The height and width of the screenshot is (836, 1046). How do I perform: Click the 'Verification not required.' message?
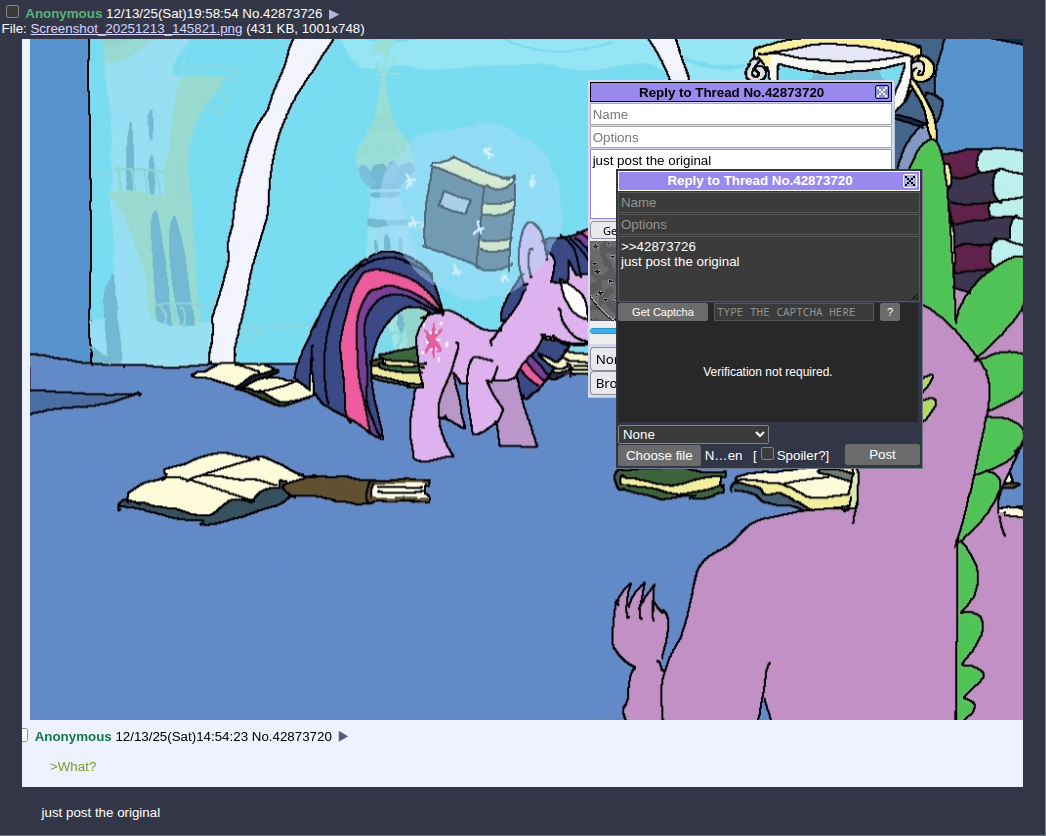coord(767,372)
